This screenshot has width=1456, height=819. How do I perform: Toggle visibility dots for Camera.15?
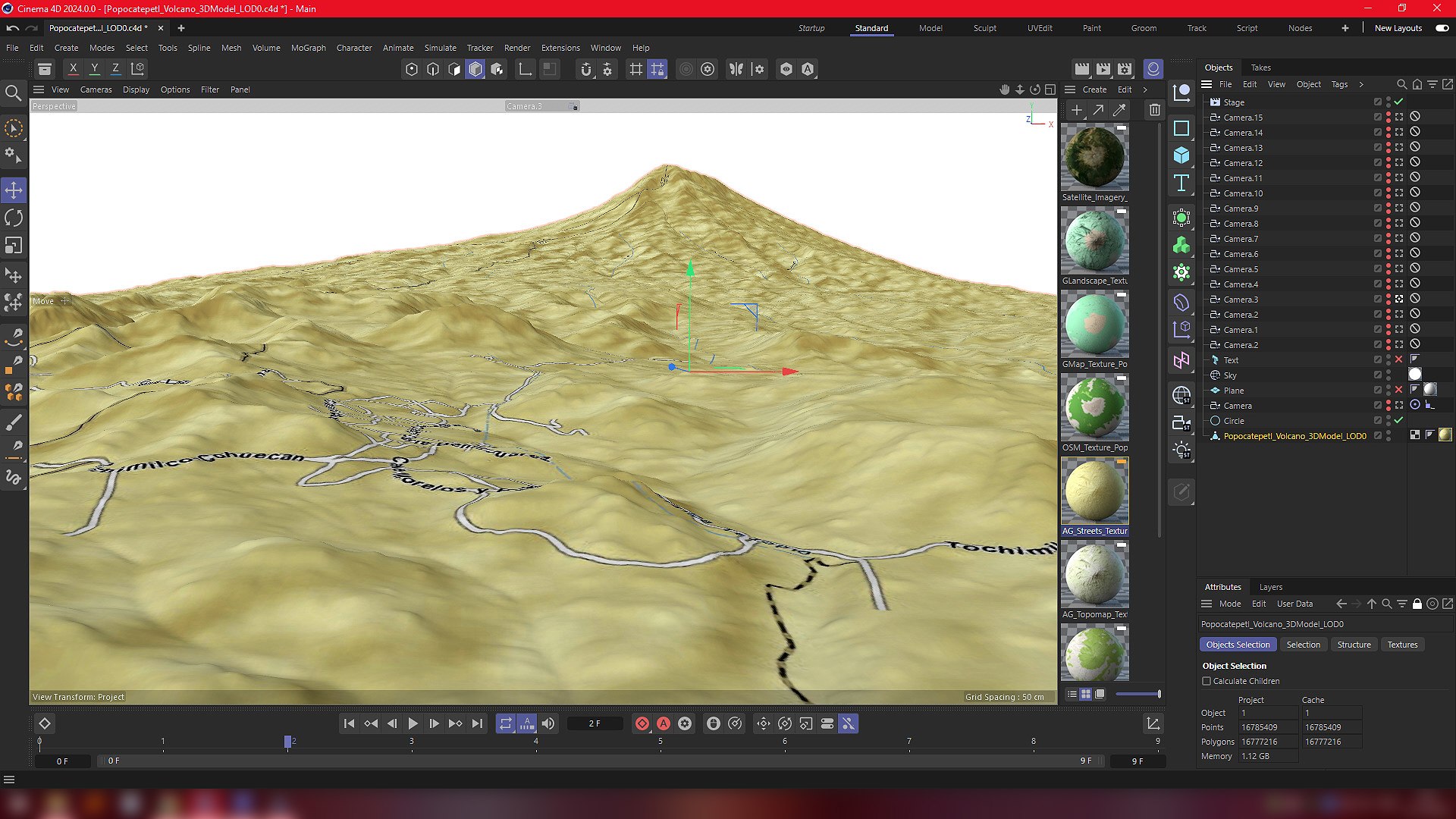[x=1389, y=118]
